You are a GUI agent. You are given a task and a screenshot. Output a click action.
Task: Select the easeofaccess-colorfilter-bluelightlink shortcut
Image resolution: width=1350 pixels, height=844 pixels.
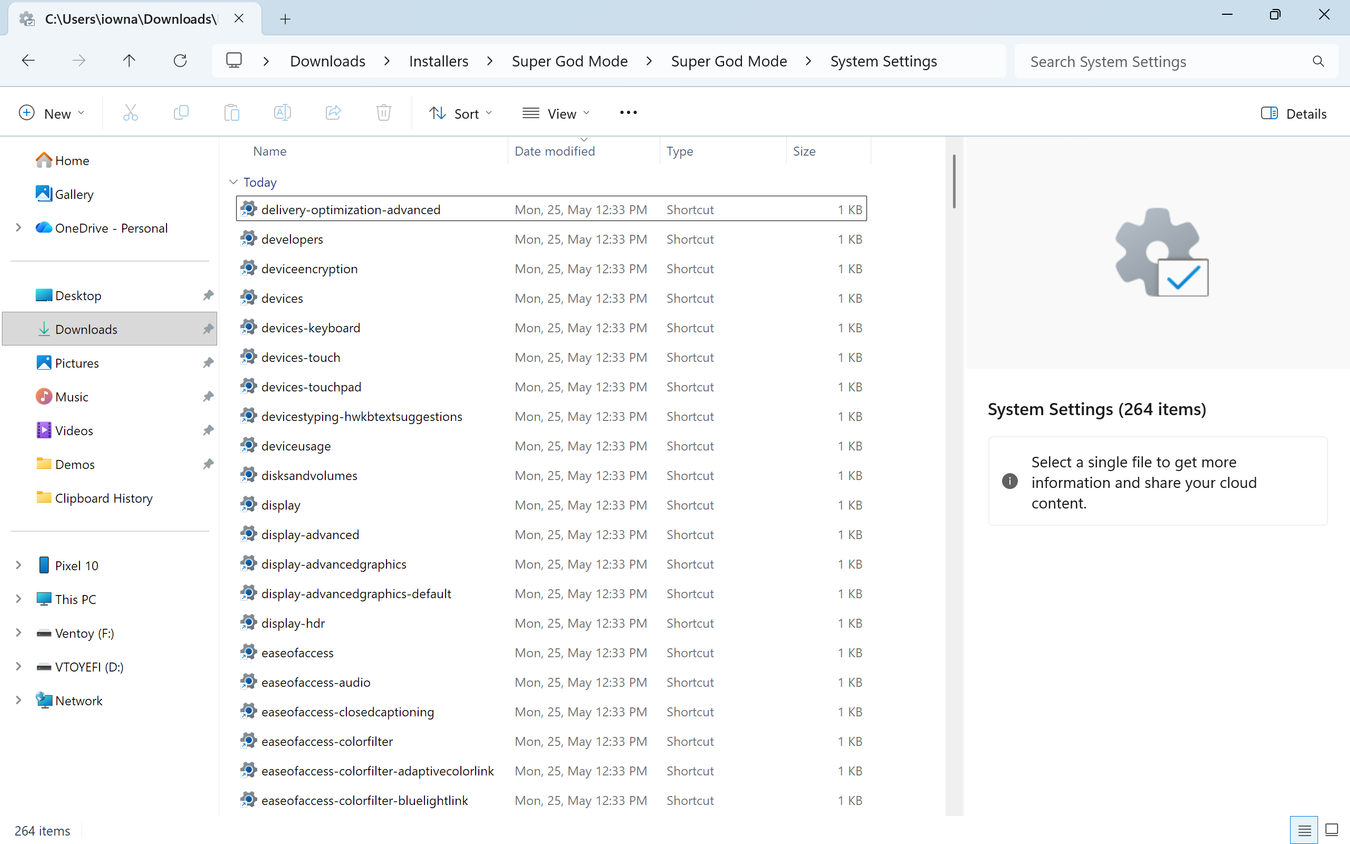click(551, 800)
